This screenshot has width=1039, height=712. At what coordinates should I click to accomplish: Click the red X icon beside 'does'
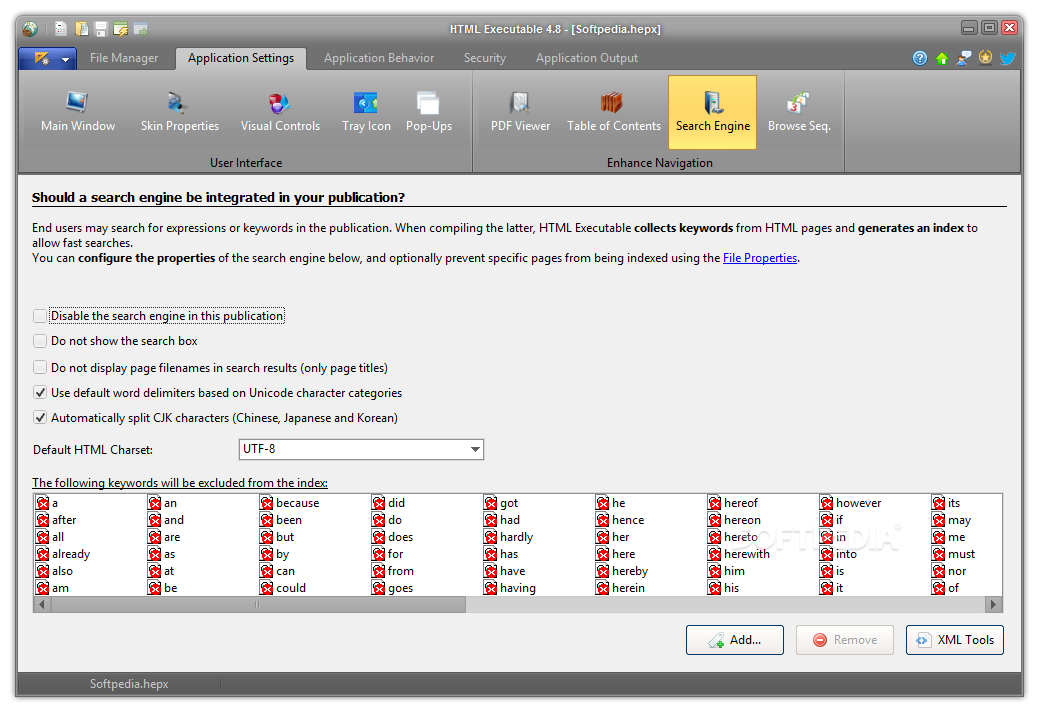point(378,537)
